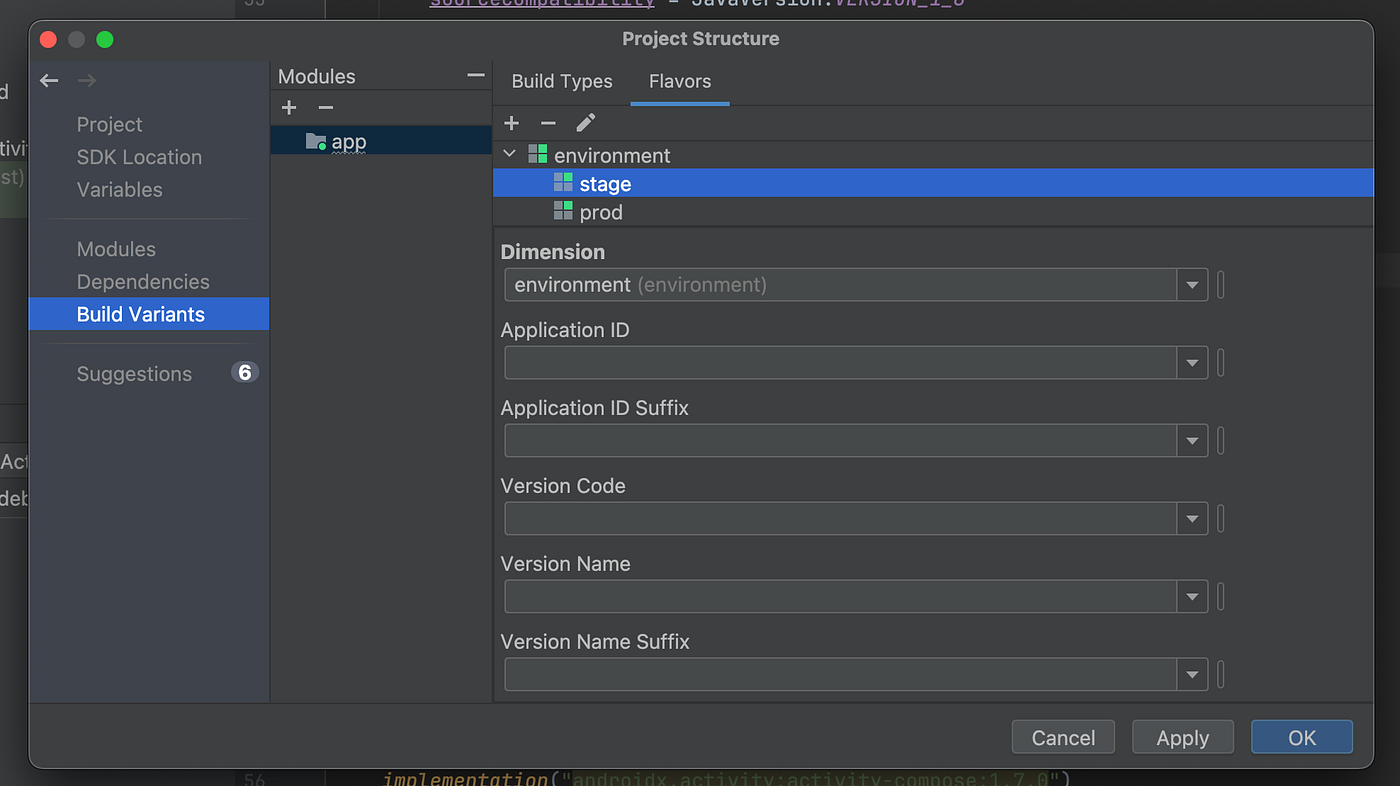
Task: Rename flavor using the pencil icon
Action: click(586, 123)
